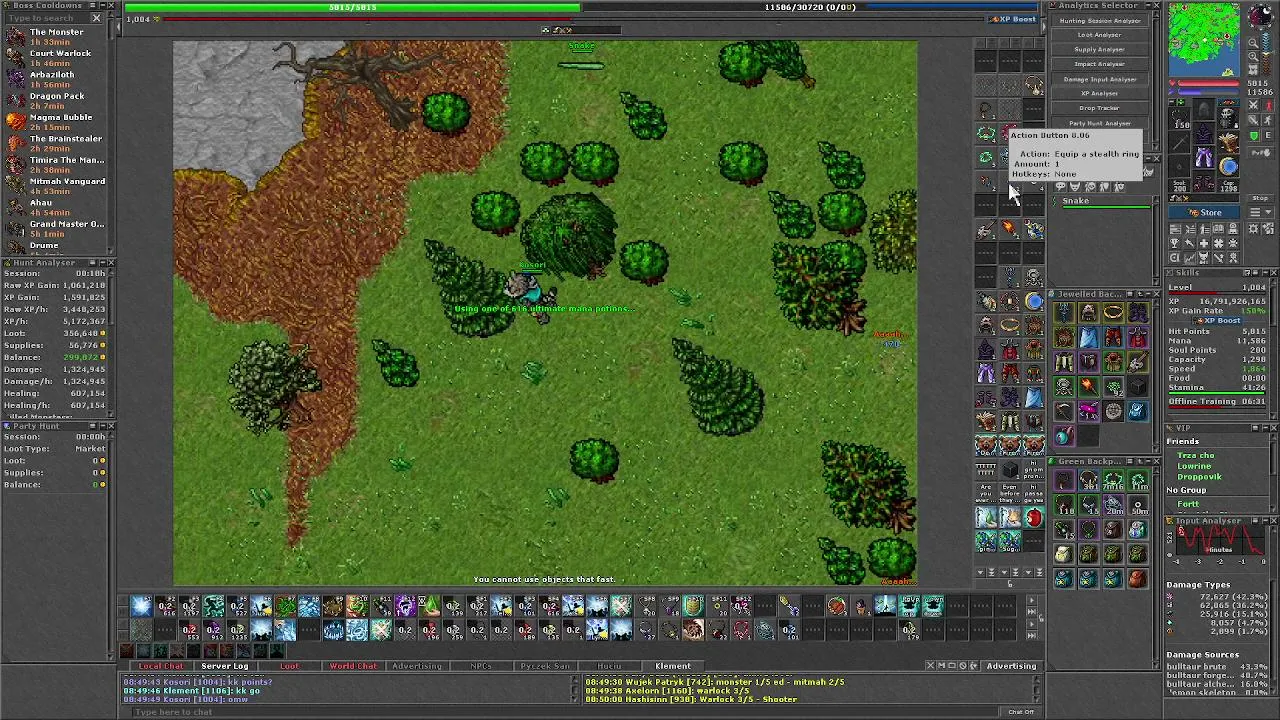Click XP Boost button in top bar
The image size is (1280, 720).
[x=1014, y=19]
